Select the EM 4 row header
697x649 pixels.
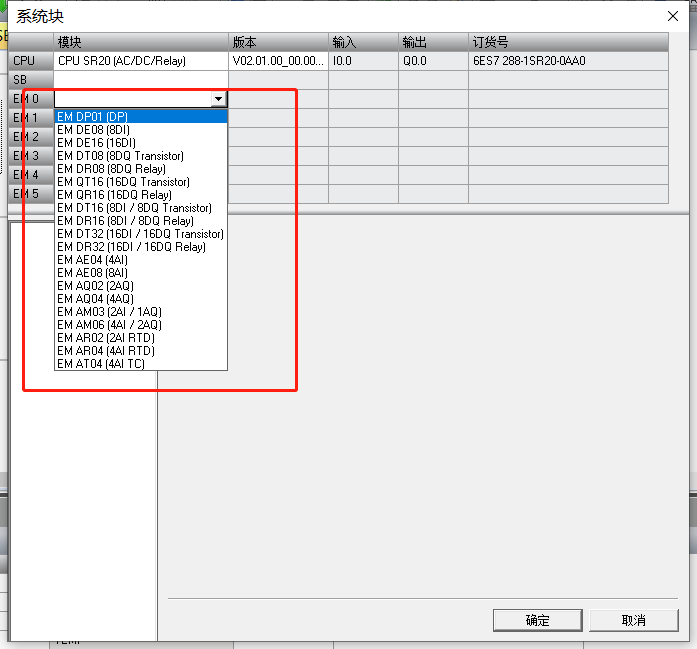pos(31,175)
